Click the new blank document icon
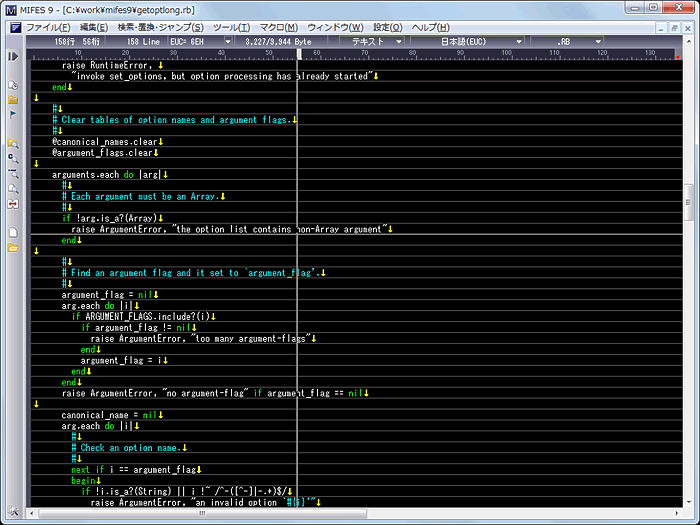Image resolution: width=700 pixels, height=525 pixels. click(x=13, y=233)
